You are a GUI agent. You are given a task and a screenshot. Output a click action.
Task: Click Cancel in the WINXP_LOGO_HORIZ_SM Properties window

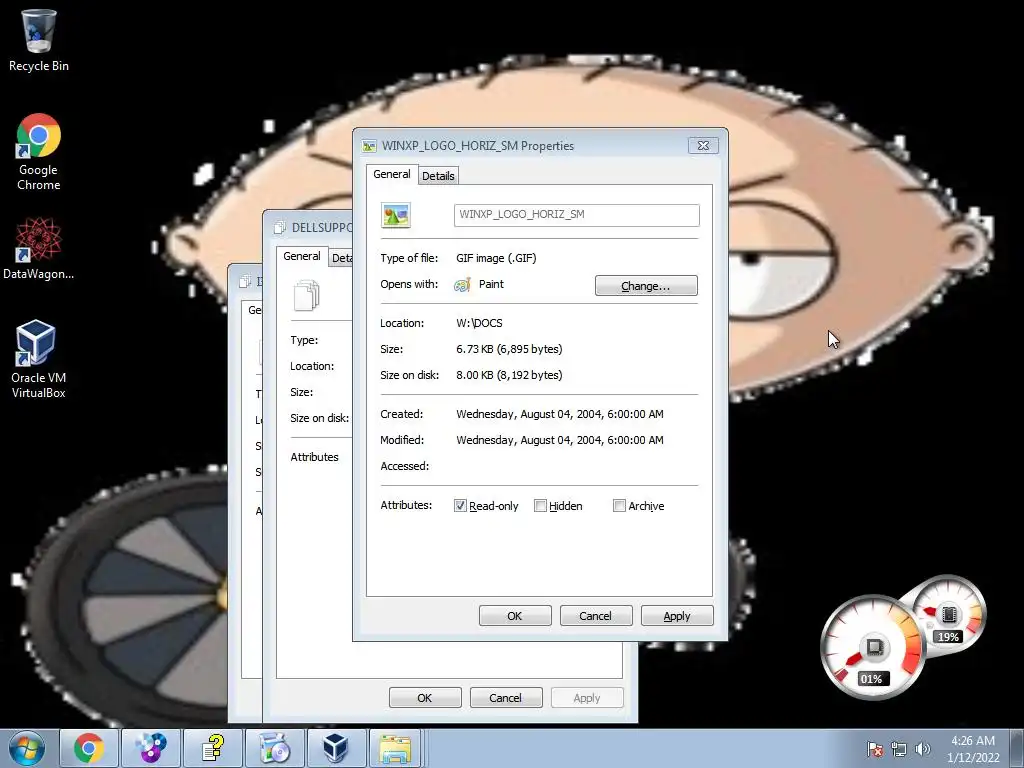pyautogui.click(x=596, y=616)
